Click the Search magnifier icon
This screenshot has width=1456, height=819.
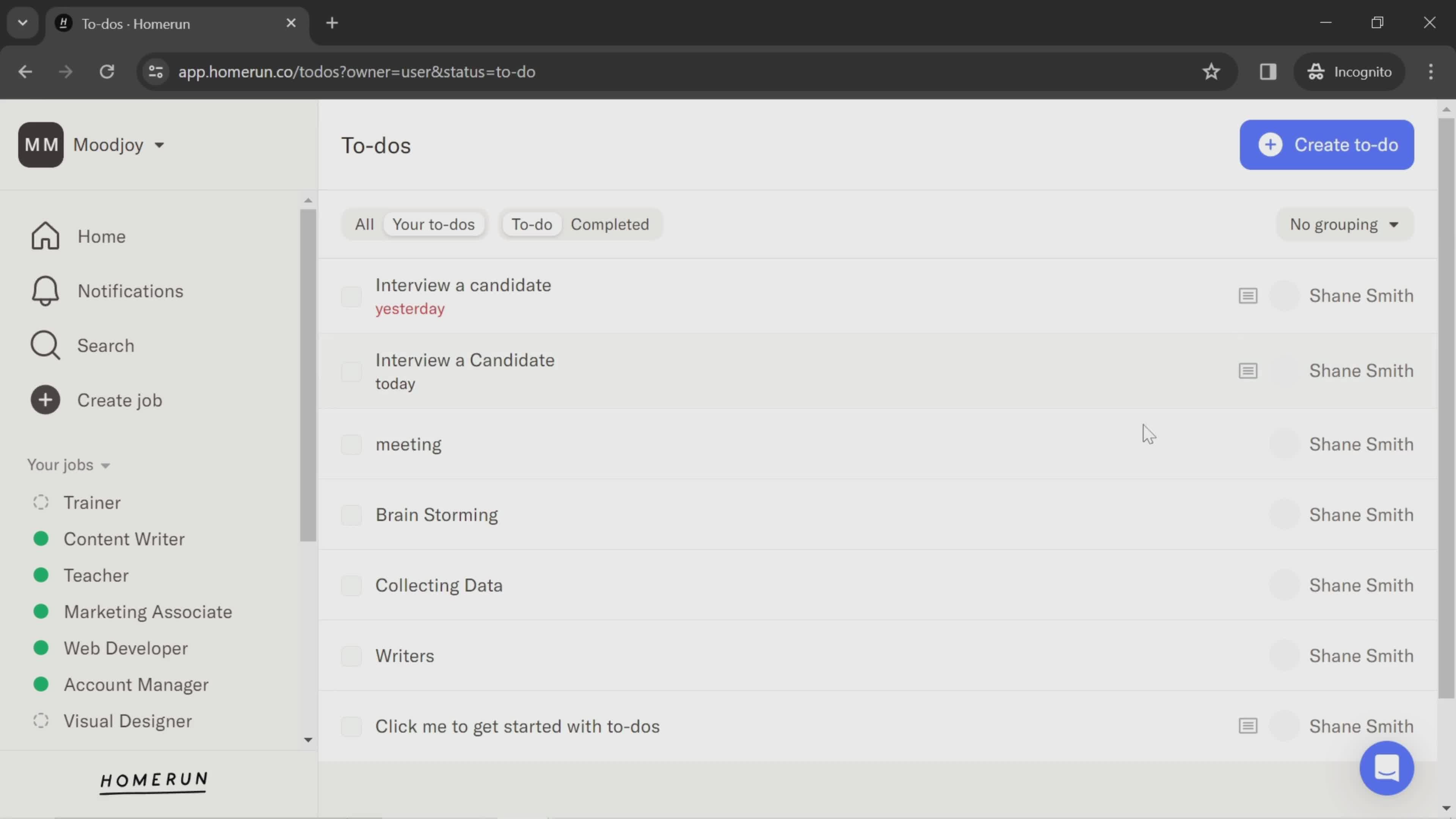click(x=45, y=345)
